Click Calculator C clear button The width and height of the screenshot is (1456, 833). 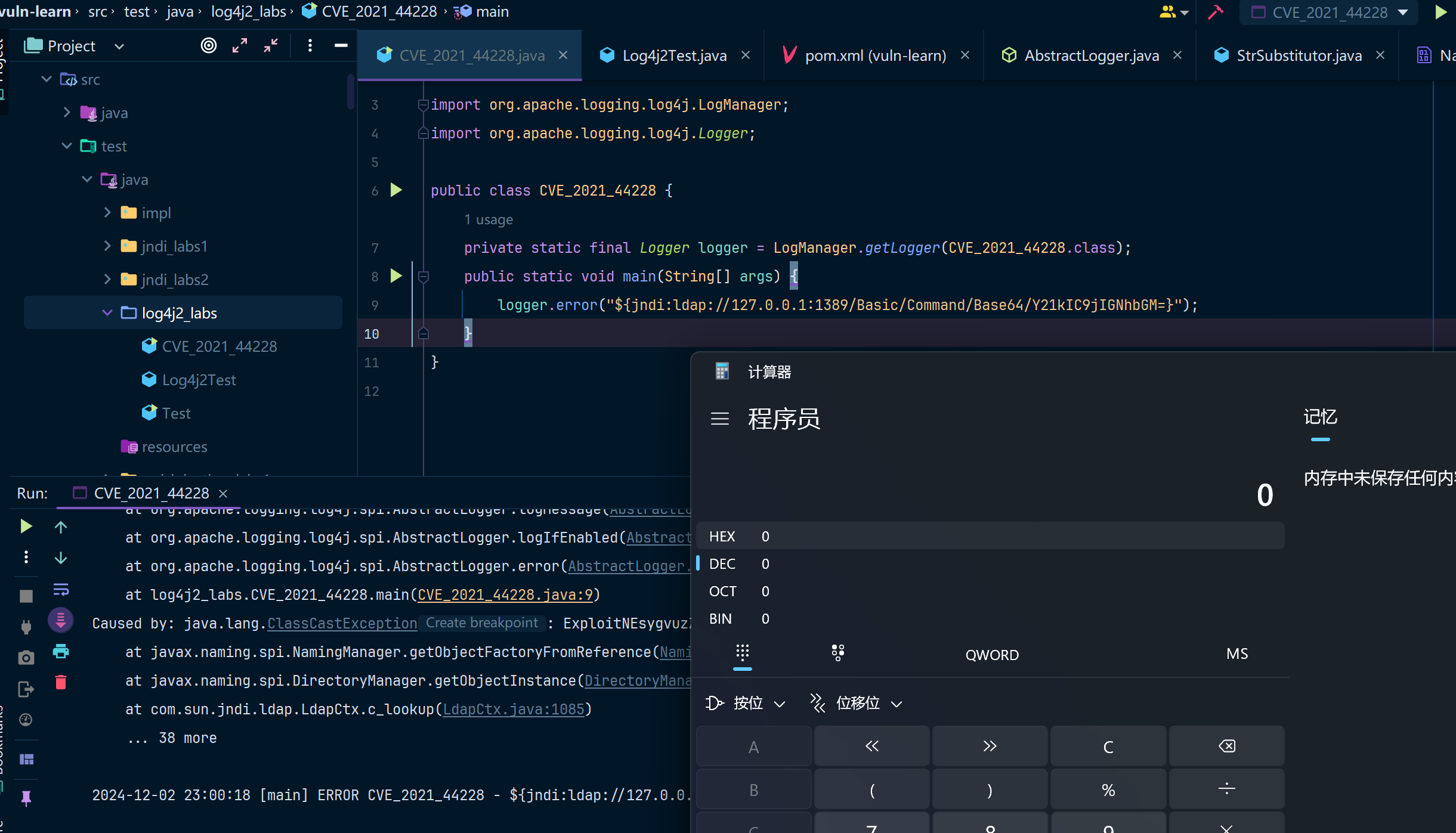tap(1108, 746)
